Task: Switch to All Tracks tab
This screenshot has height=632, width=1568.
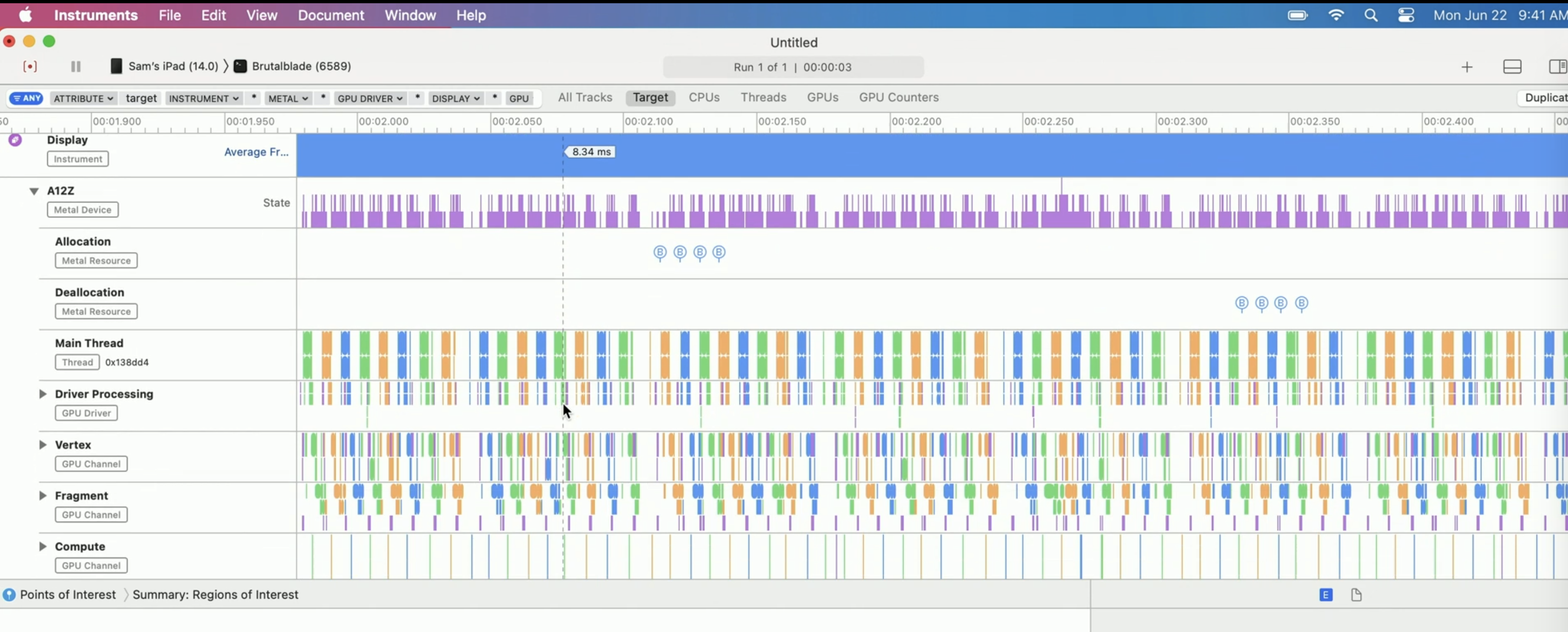Action: (x=585, y=97)
